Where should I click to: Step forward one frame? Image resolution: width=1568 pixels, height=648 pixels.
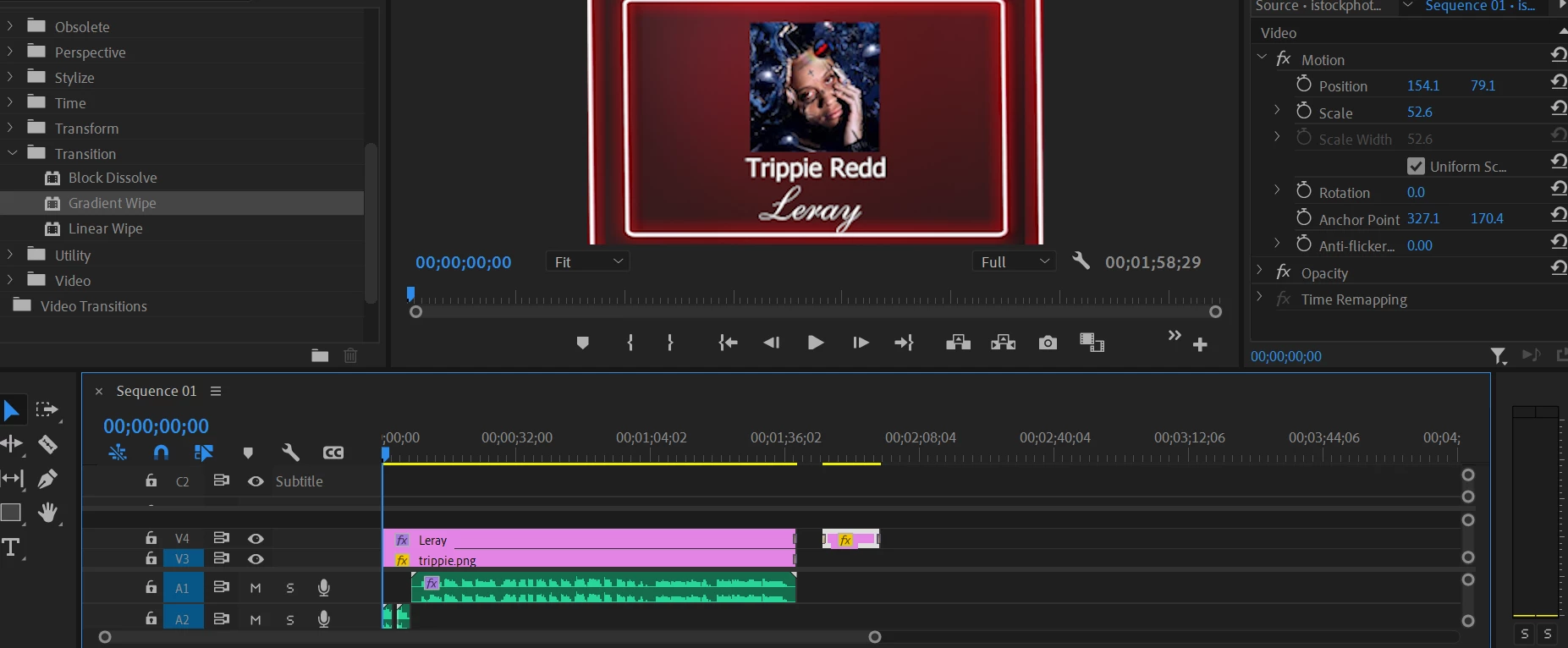tap(861, 343)
